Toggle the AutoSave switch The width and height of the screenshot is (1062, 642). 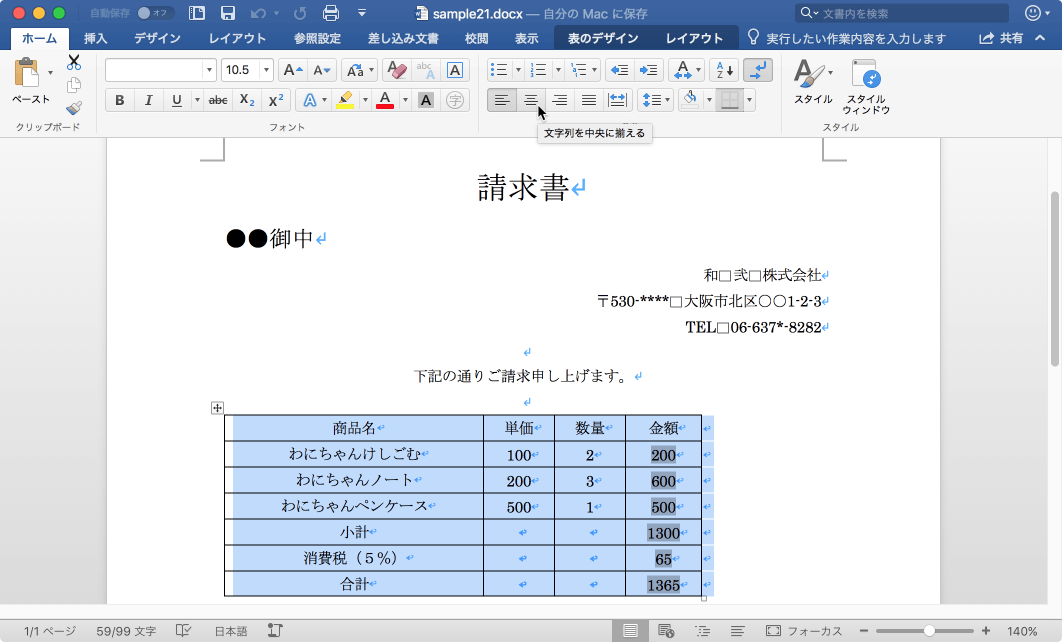click(154, 13)
